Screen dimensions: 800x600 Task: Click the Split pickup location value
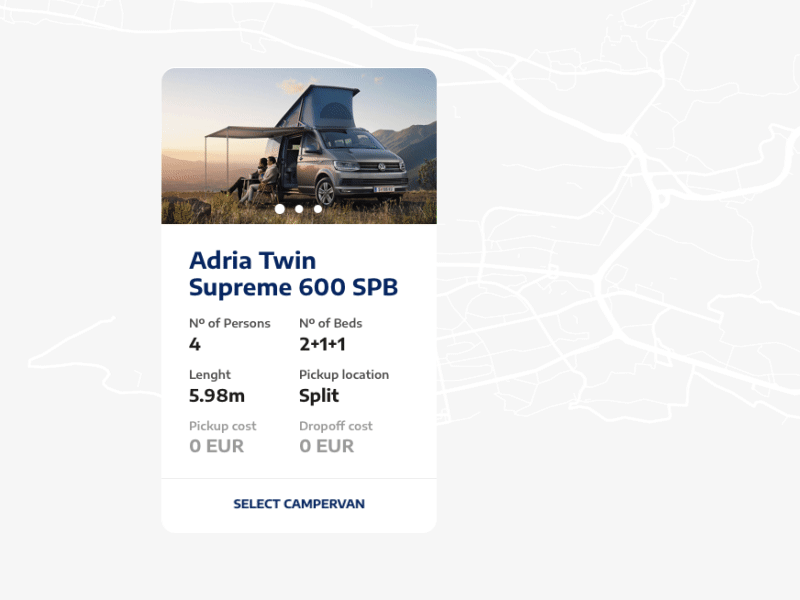coord(319,395)
